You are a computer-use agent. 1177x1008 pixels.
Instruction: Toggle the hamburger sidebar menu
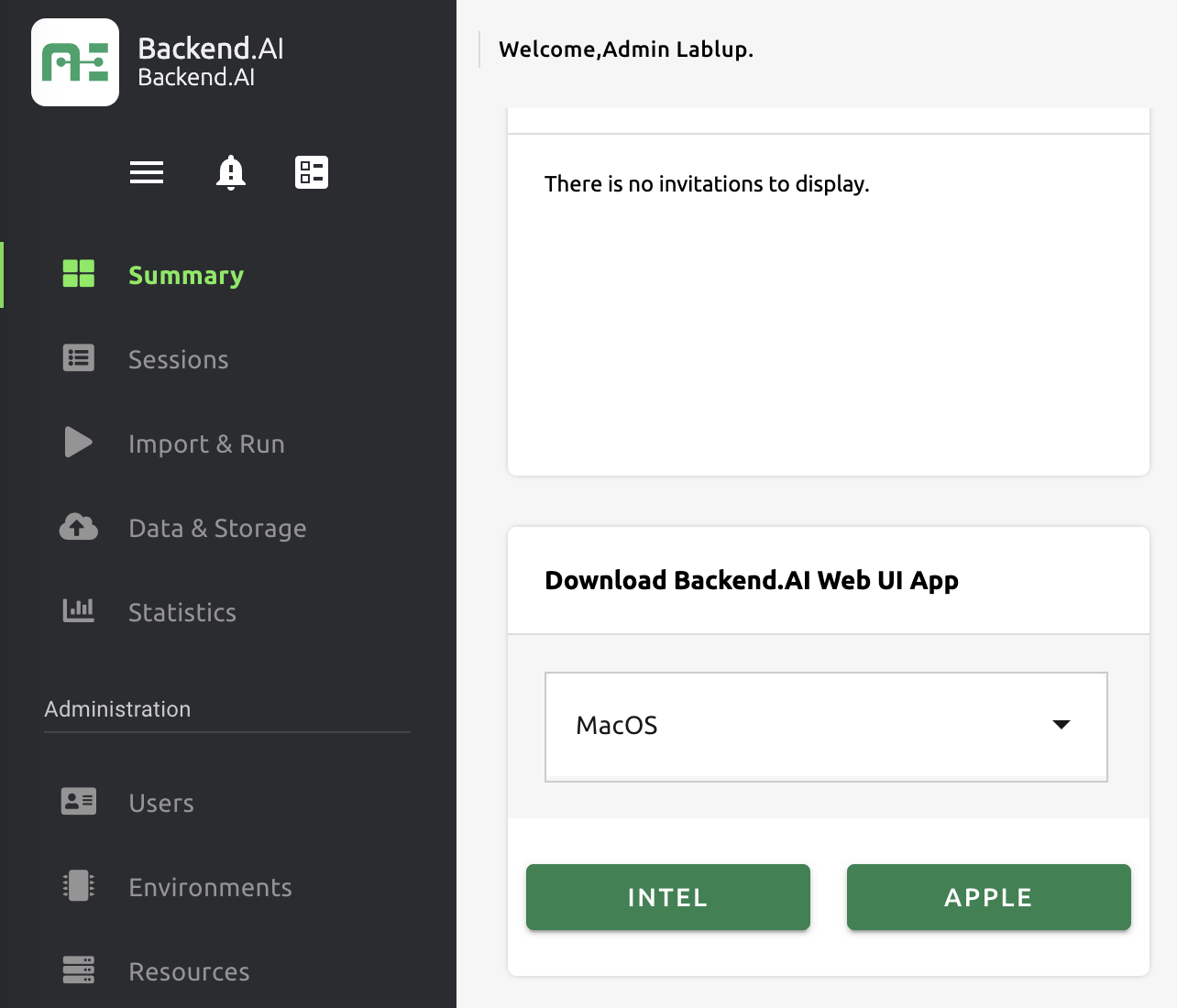(x=147, y=172)
